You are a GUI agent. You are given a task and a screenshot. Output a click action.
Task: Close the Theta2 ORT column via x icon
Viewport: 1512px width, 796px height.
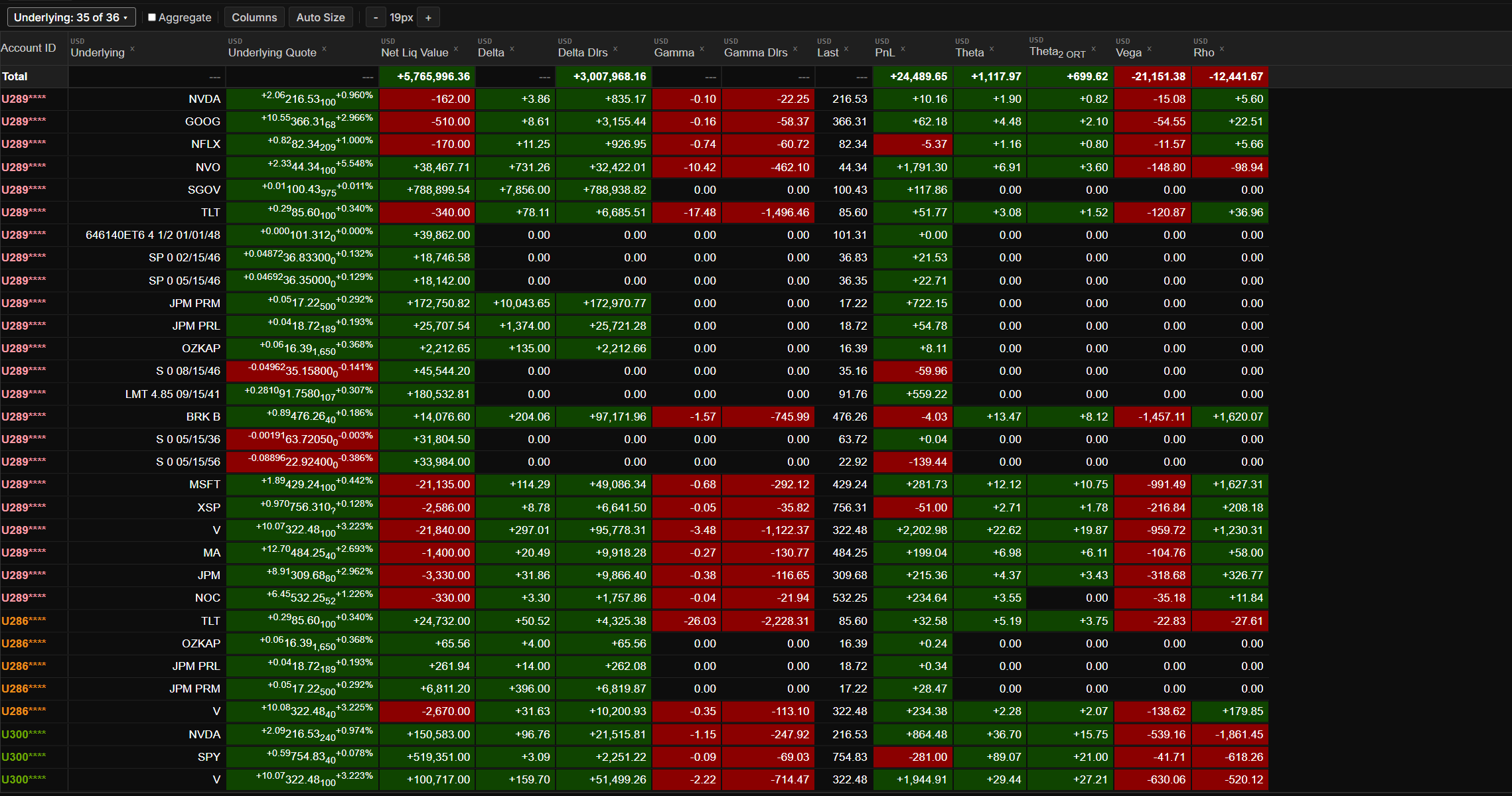tap(1094, 48)
